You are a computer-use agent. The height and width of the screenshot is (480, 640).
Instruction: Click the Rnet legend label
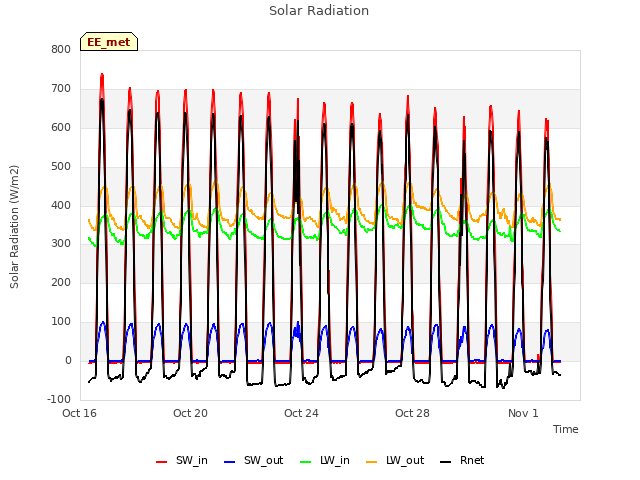pos(472,460)
